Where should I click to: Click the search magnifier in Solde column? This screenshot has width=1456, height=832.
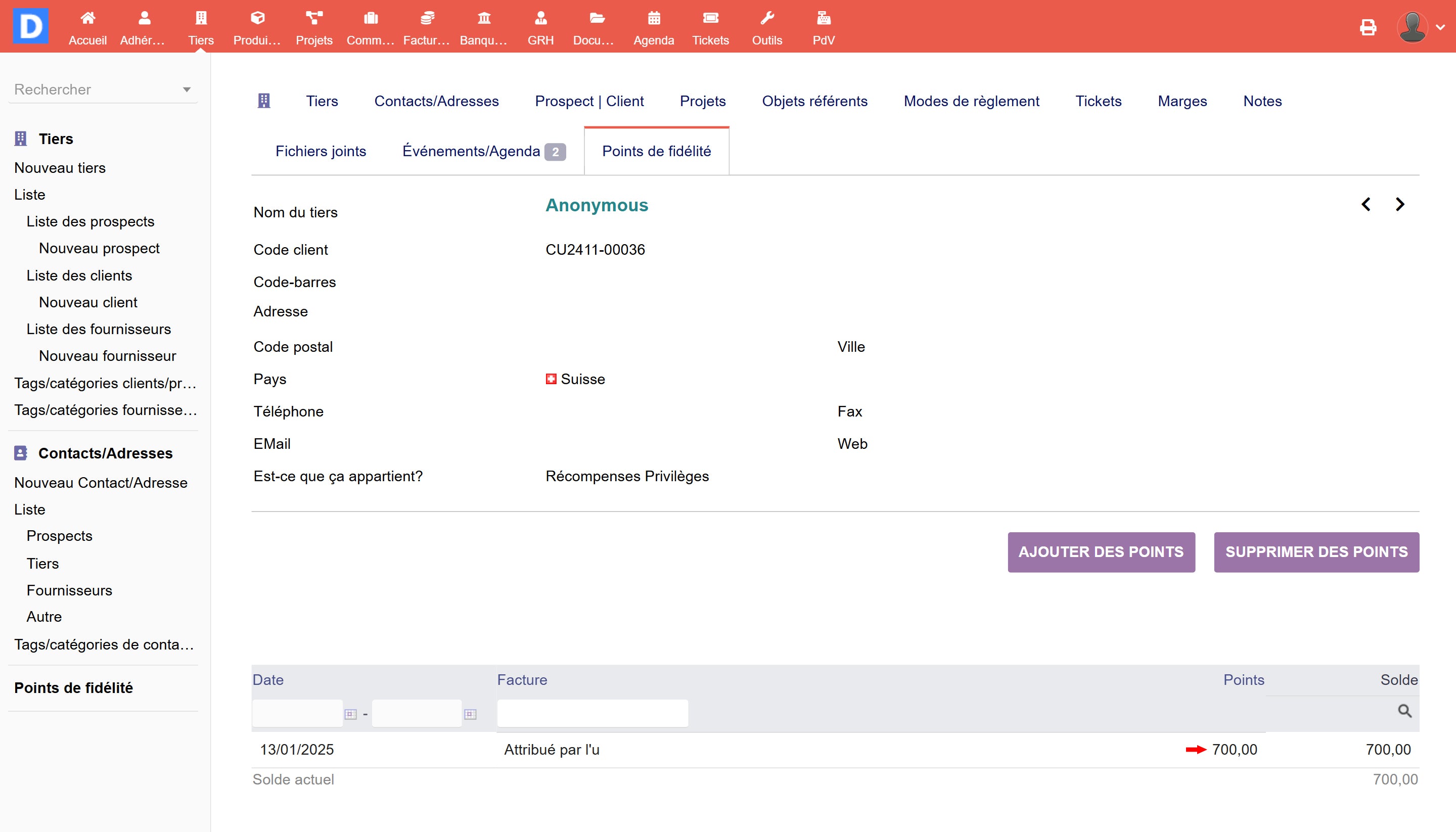[1404, 711]
